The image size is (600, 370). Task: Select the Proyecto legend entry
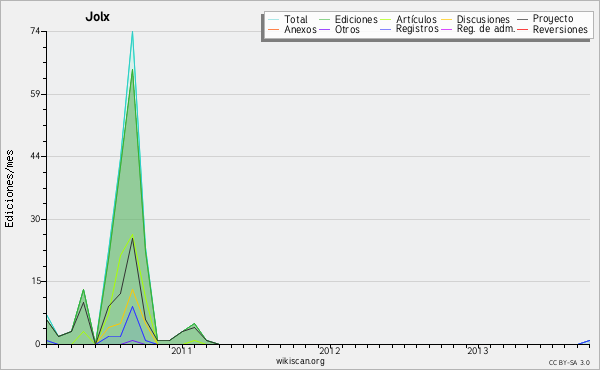pos(553,19)
